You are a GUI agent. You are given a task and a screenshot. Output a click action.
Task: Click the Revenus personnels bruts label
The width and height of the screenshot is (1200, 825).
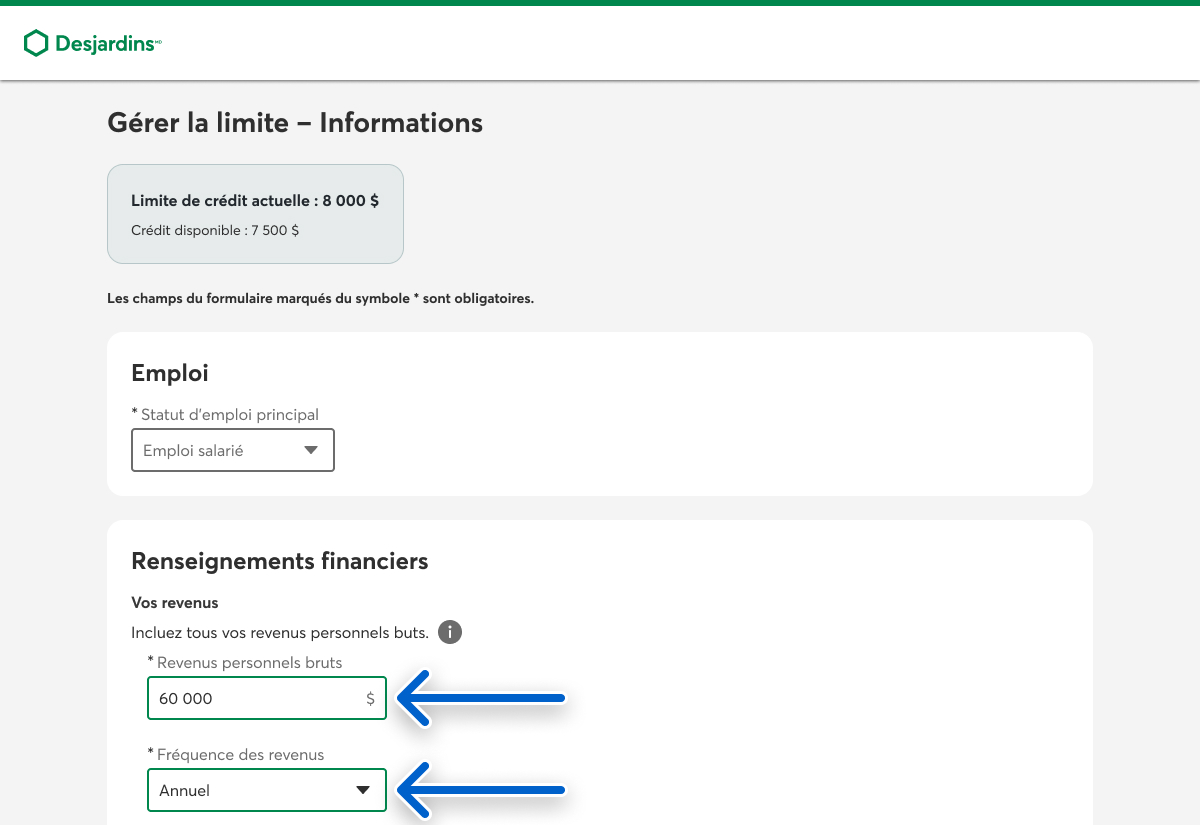[x=249, y=662]
